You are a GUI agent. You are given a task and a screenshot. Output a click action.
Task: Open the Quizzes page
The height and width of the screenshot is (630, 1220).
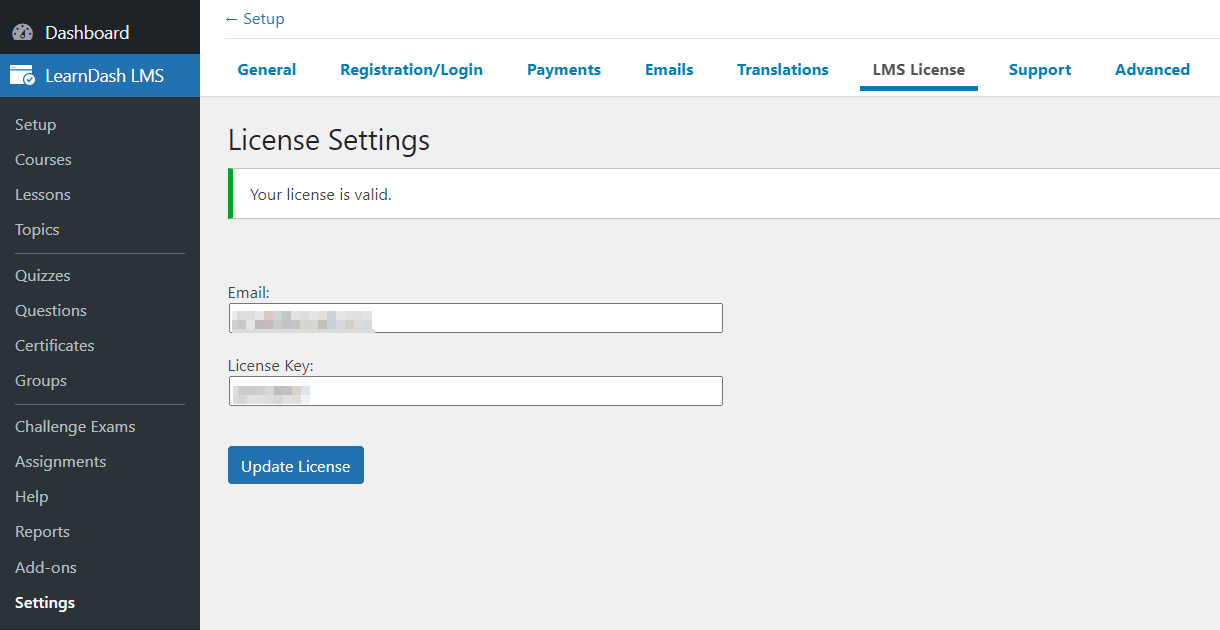(43, 276)
